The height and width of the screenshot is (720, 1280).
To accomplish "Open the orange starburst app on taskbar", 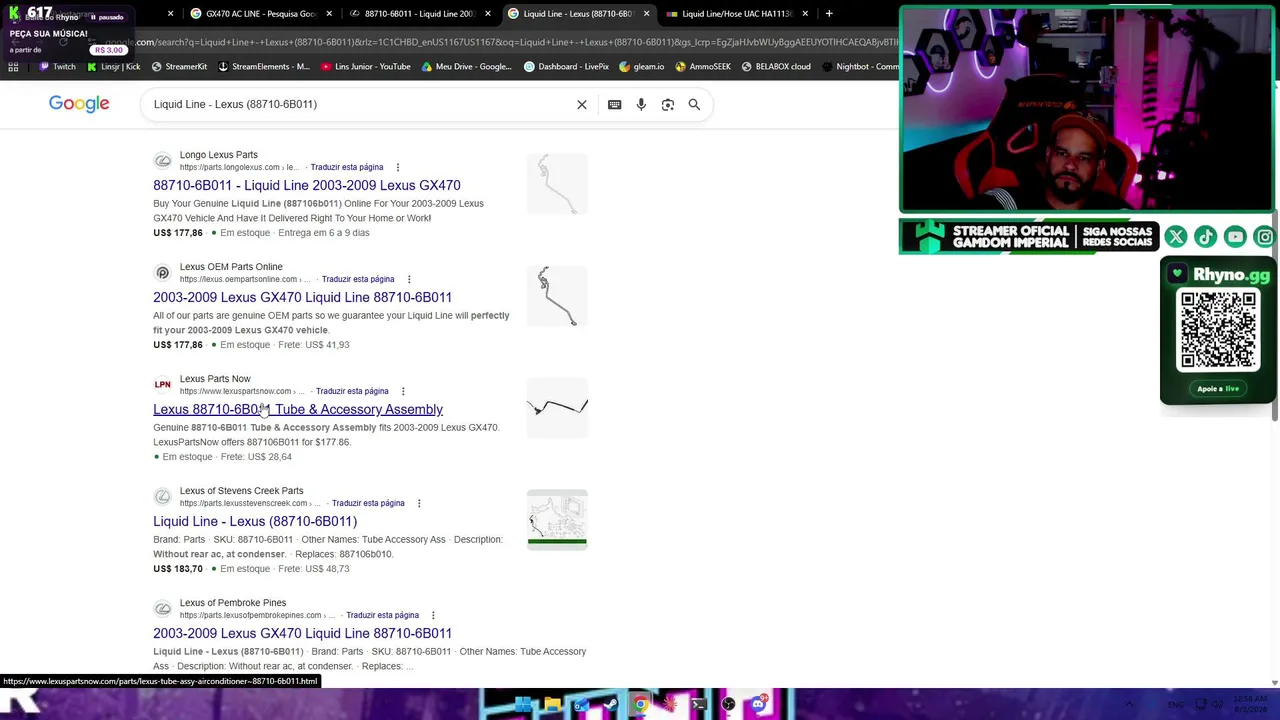I will (x=669, y=705).
